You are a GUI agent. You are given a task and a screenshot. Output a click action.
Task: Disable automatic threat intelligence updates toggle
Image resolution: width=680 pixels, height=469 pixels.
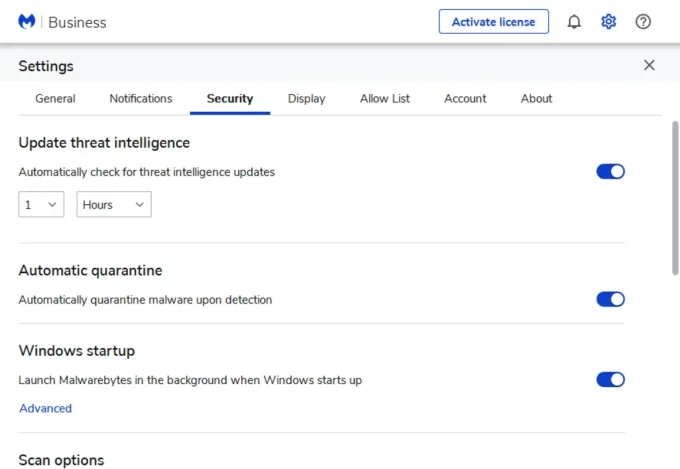[x=610, y=172]
